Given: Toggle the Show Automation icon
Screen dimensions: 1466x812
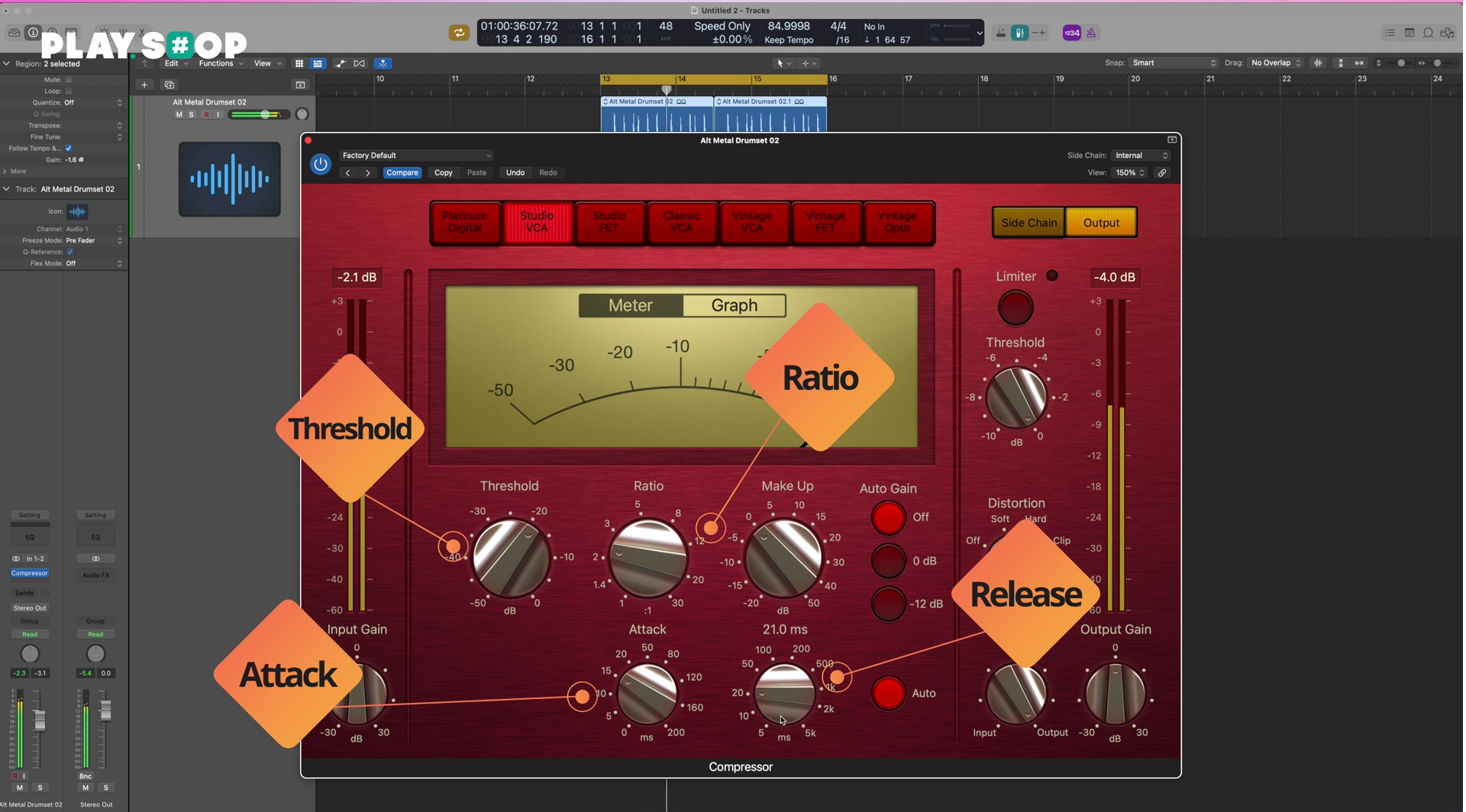Looking at the screenshot, I should pos(341,63).
